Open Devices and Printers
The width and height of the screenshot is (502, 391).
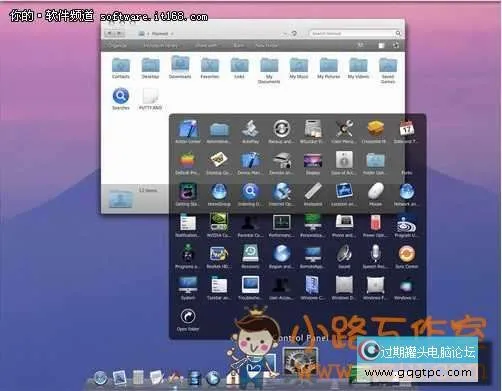281,163
